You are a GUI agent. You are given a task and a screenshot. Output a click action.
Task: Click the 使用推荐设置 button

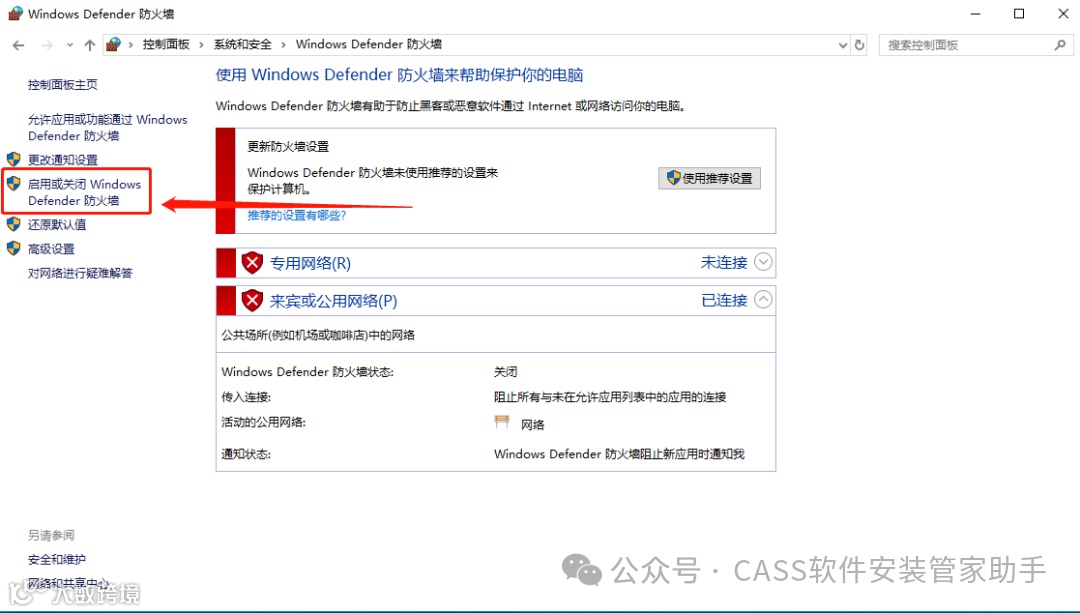pos(709,178)
